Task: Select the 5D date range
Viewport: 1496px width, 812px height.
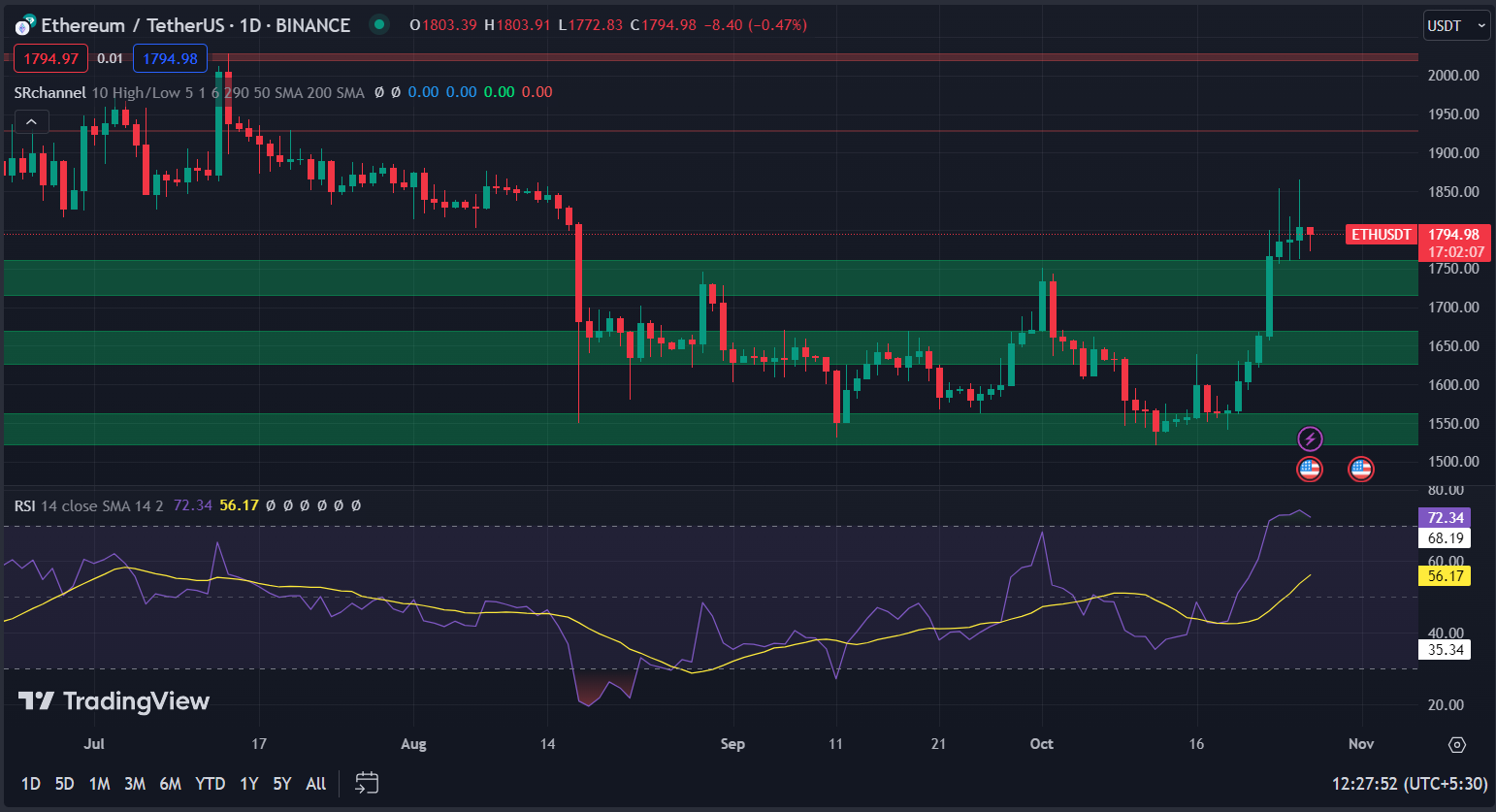Action: [x=64, y=783]
